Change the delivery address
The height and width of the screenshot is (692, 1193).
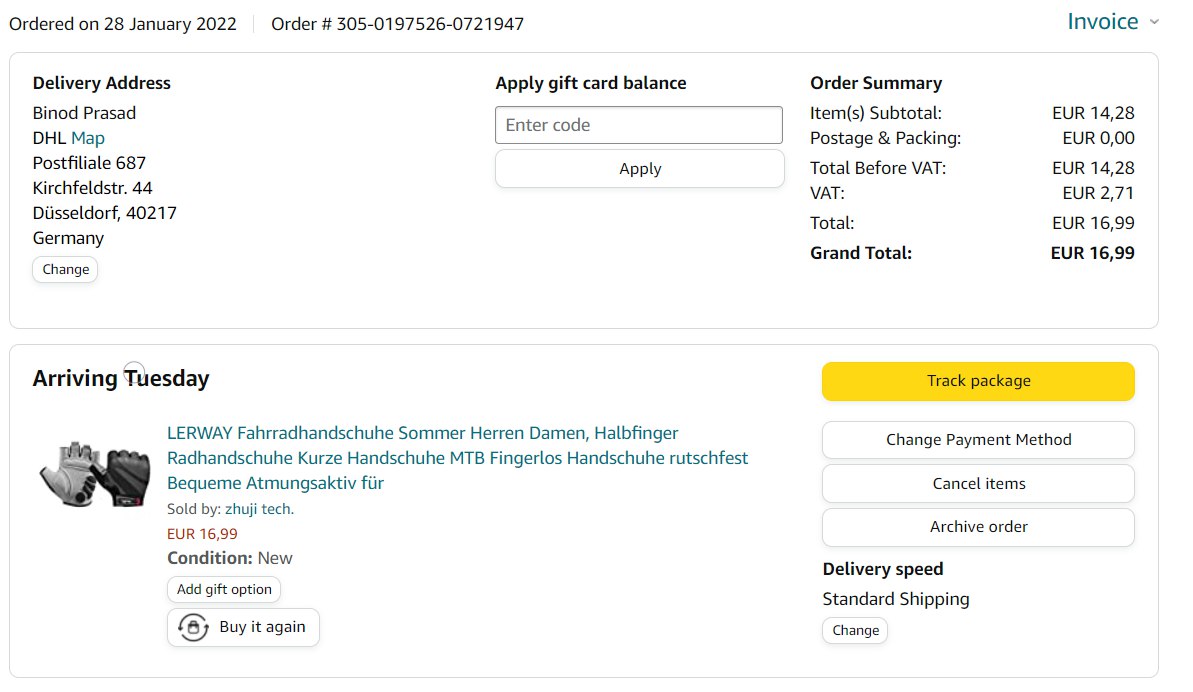point(65,269)
